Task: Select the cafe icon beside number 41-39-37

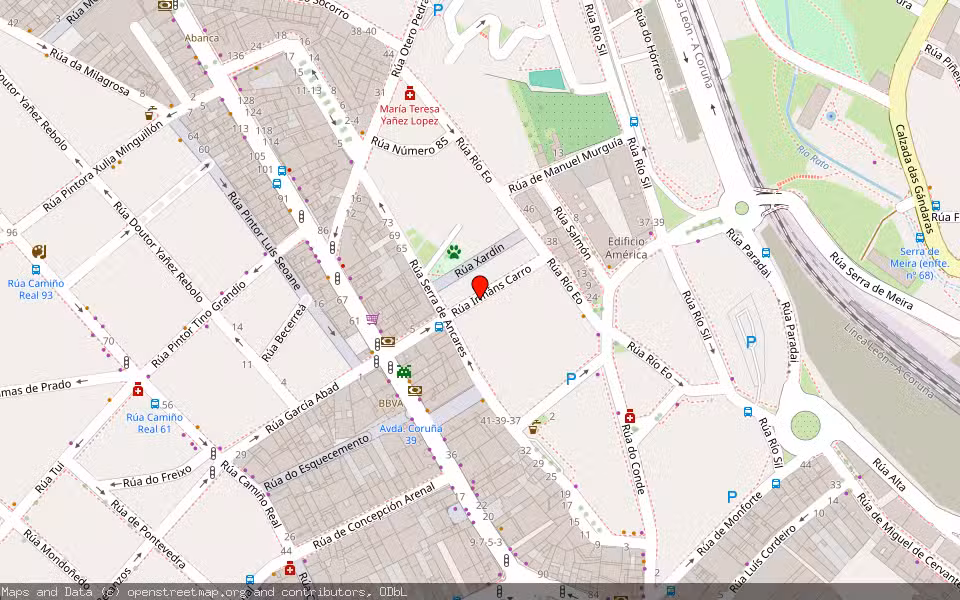Action: tap(534, 427)
